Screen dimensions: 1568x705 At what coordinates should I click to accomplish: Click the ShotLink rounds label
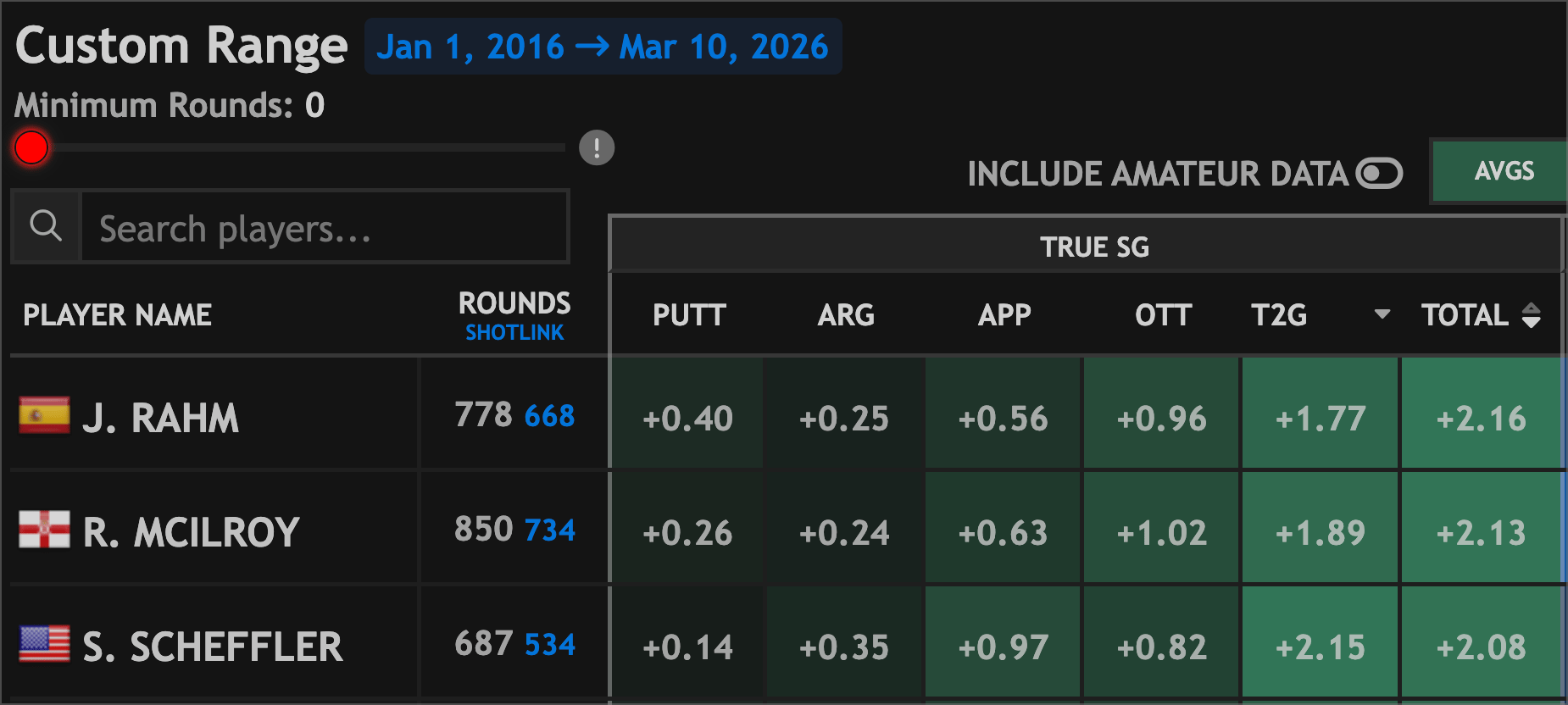pos(514,333)
